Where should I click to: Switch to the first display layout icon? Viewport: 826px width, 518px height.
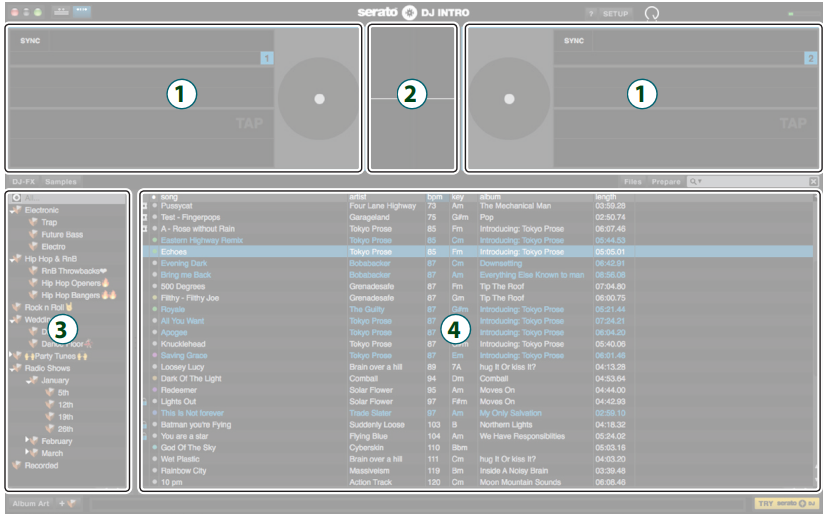[x=62, y=11]
